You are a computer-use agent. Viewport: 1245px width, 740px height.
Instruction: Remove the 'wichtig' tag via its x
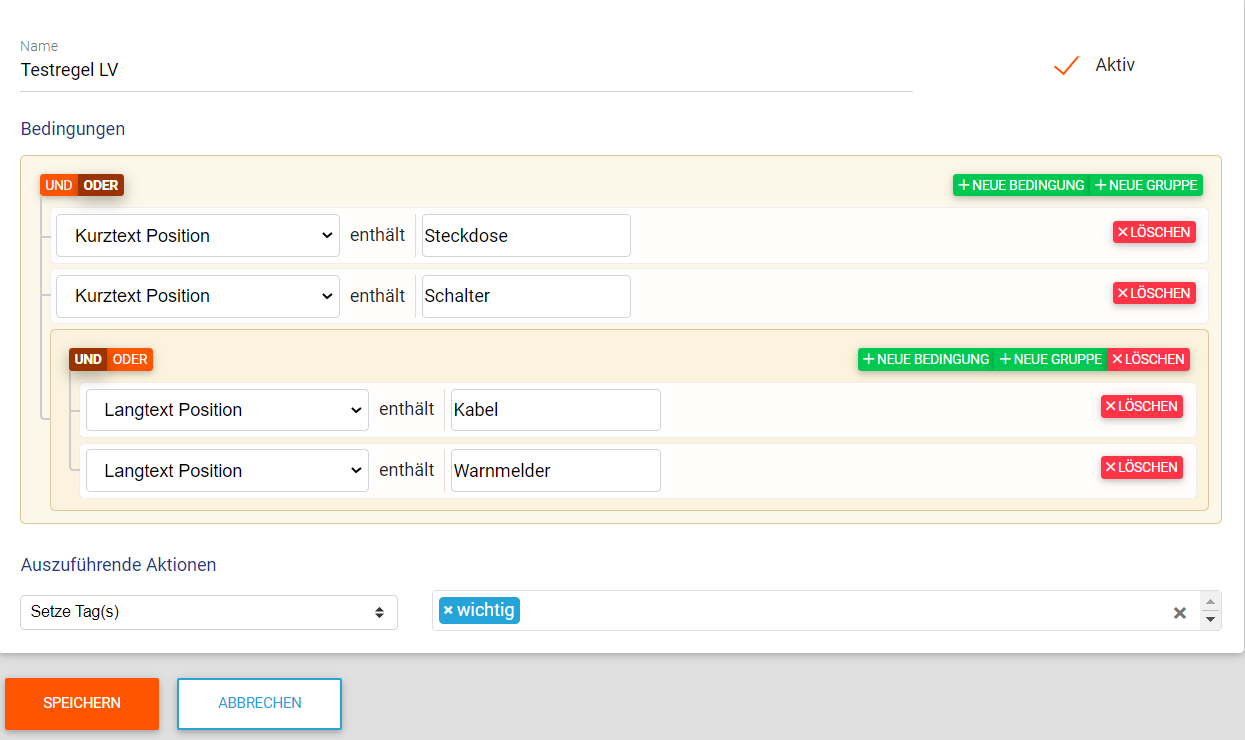click(x=448, y=610)
